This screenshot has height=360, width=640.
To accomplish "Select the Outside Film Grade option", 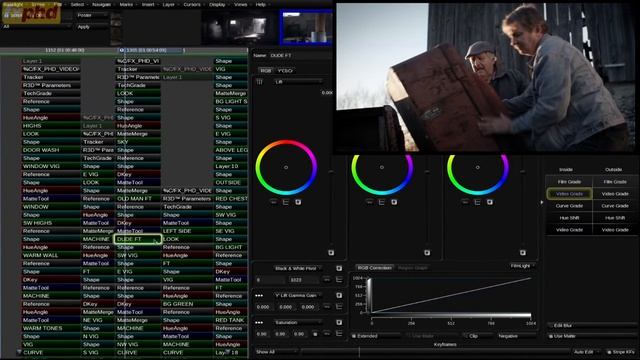I will (615, 182).
